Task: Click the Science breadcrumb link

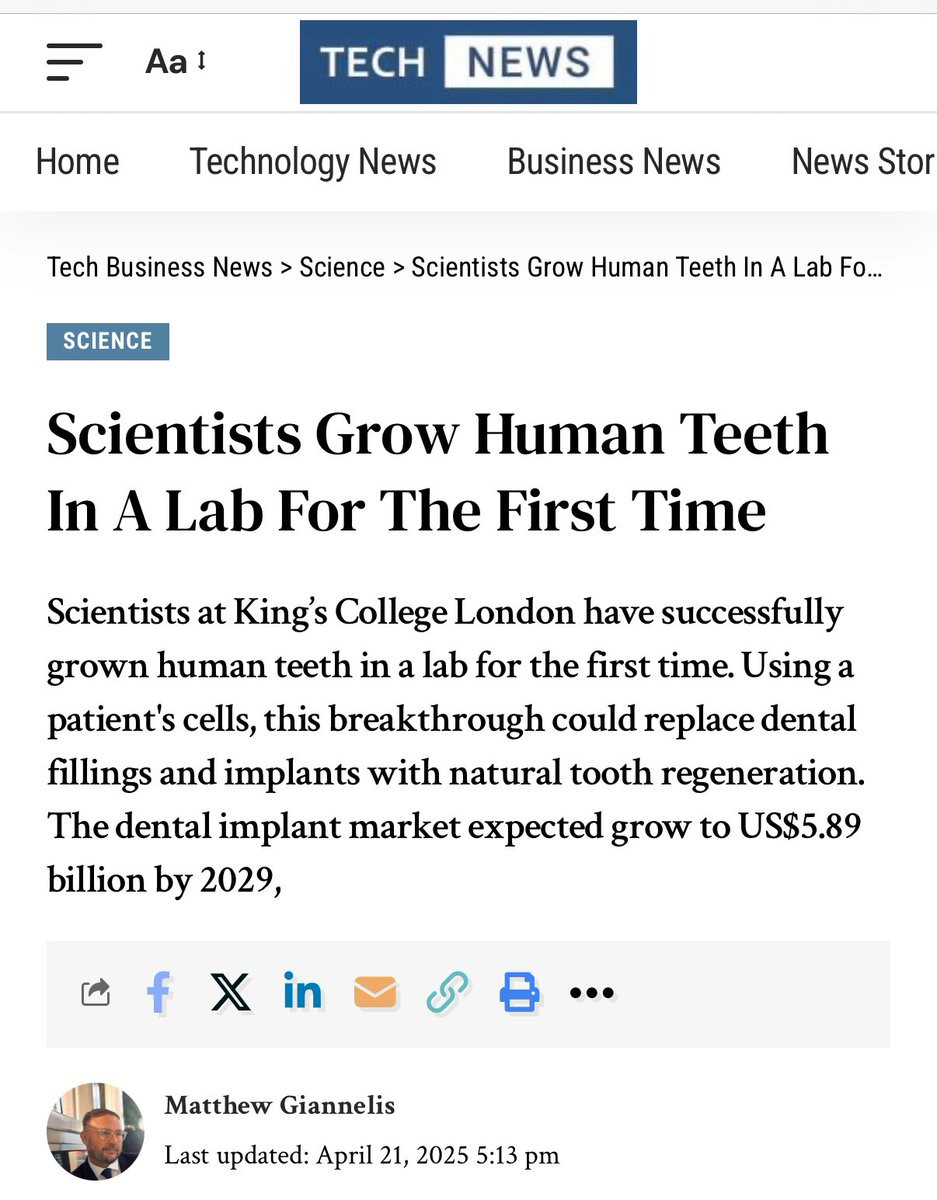Action: pyautogui.click(x=342, y=268)
